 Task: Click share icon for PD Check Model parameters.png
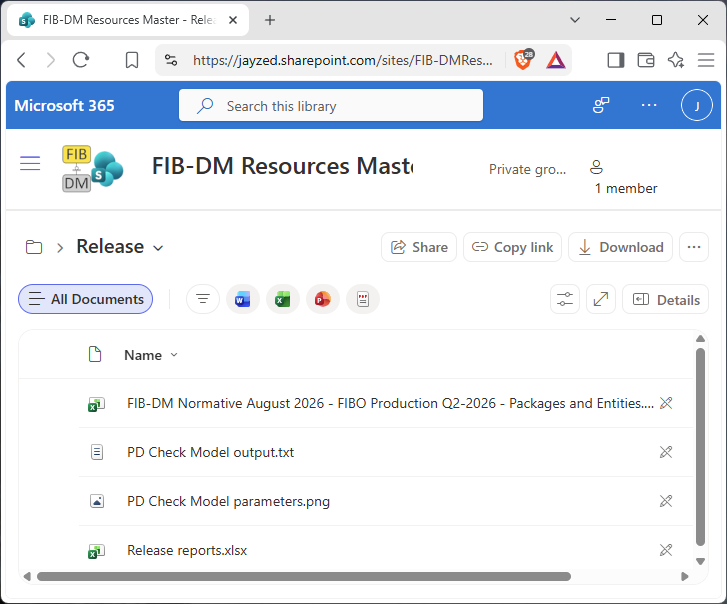pyautogui.click(x=666, y=501)
